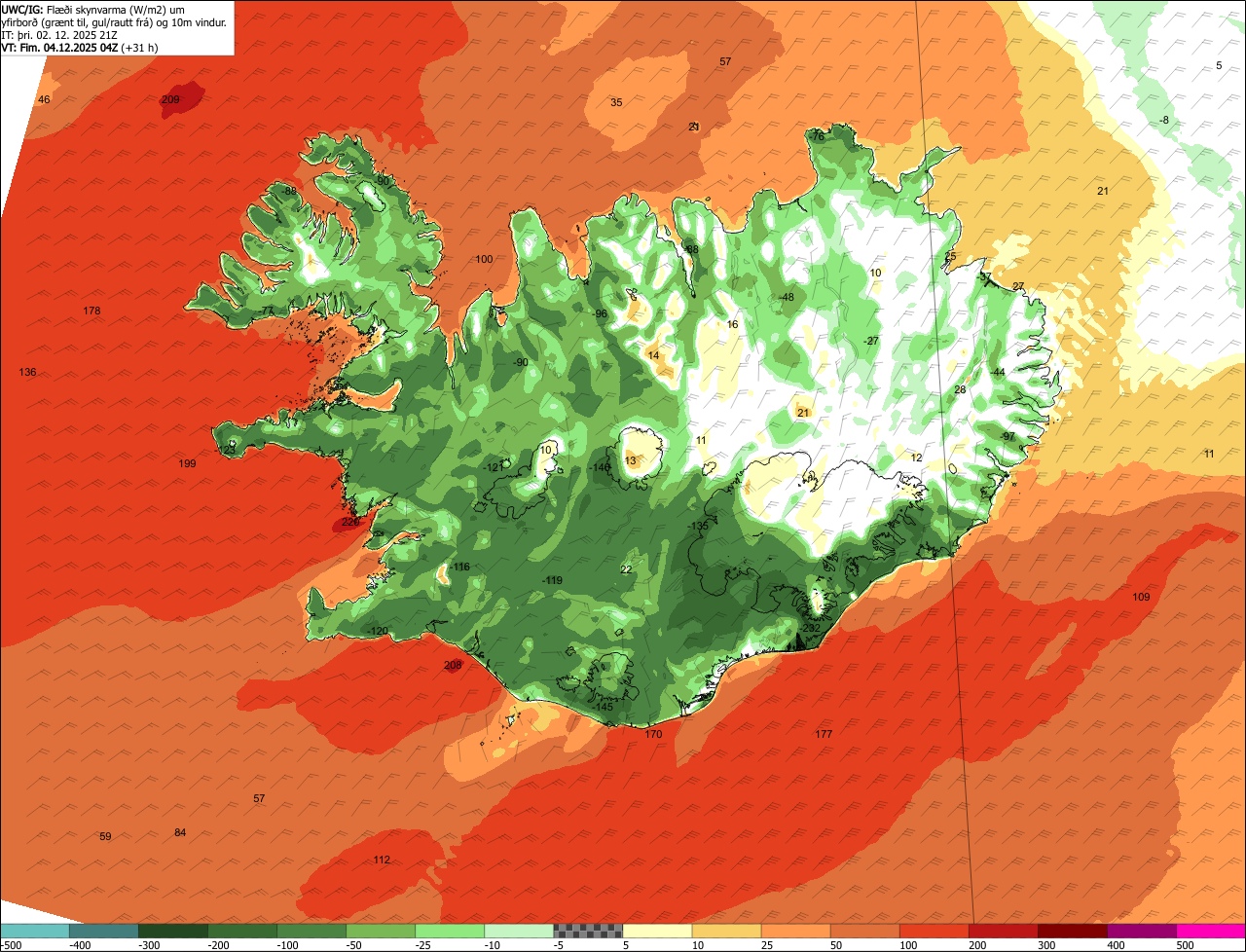
Task: Click the 'VT: Fim. 04.12.2025 04Z' line
Action: pyautogui.click(x=60, y=47)
